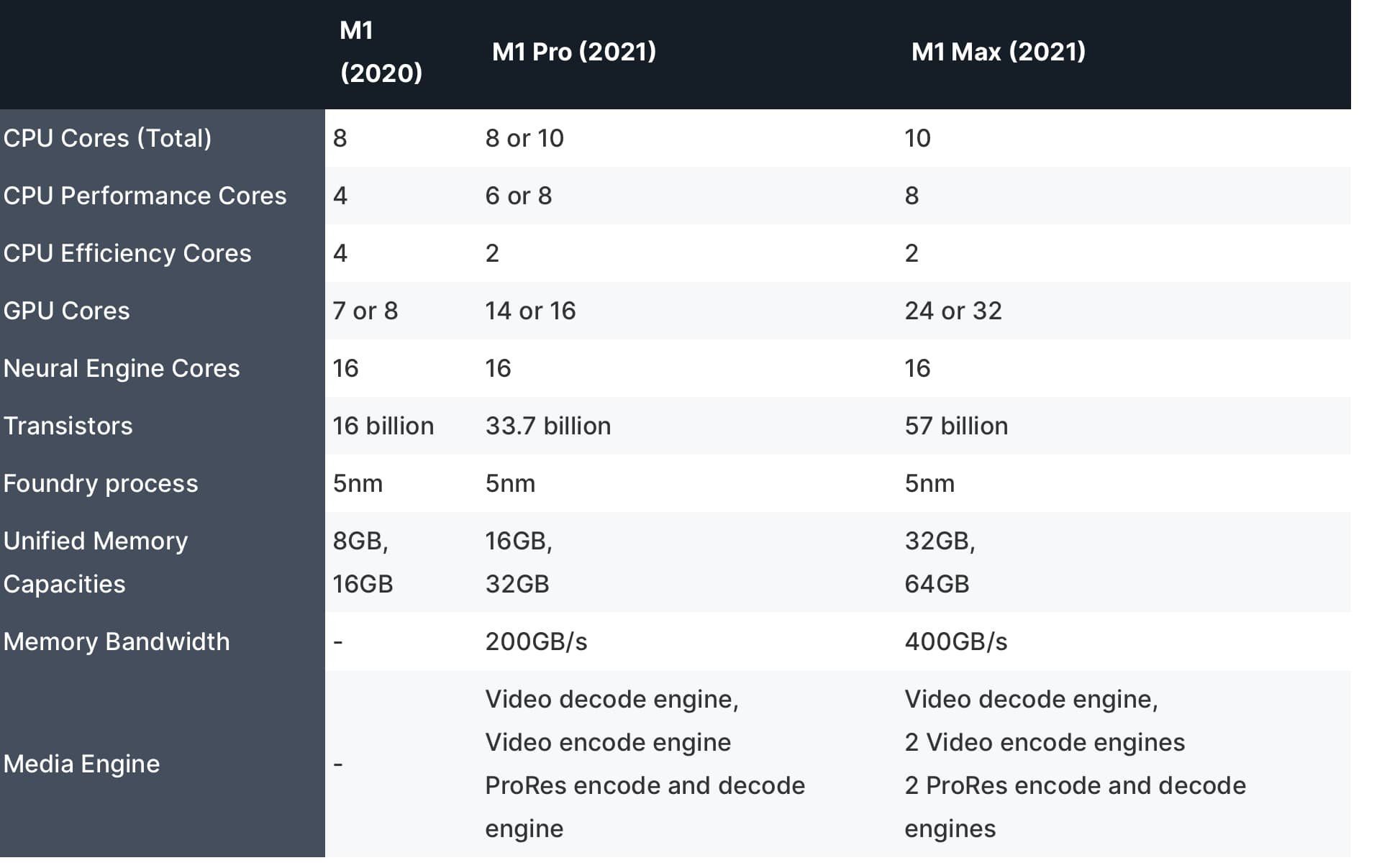Select the Neural Engine Cores row label

coord(122,368)
